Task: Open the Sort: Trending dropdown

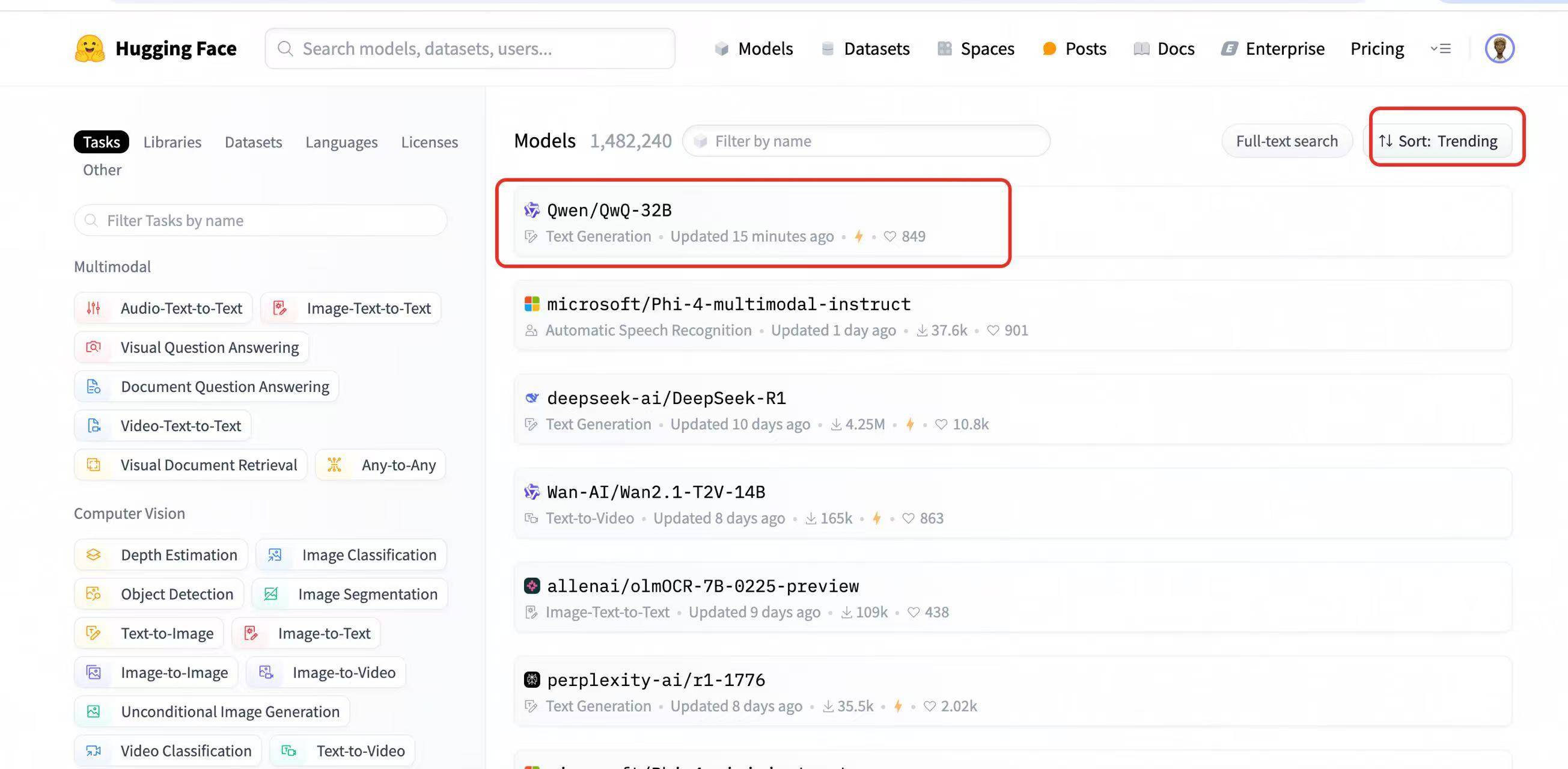Action: (1438, 141)
